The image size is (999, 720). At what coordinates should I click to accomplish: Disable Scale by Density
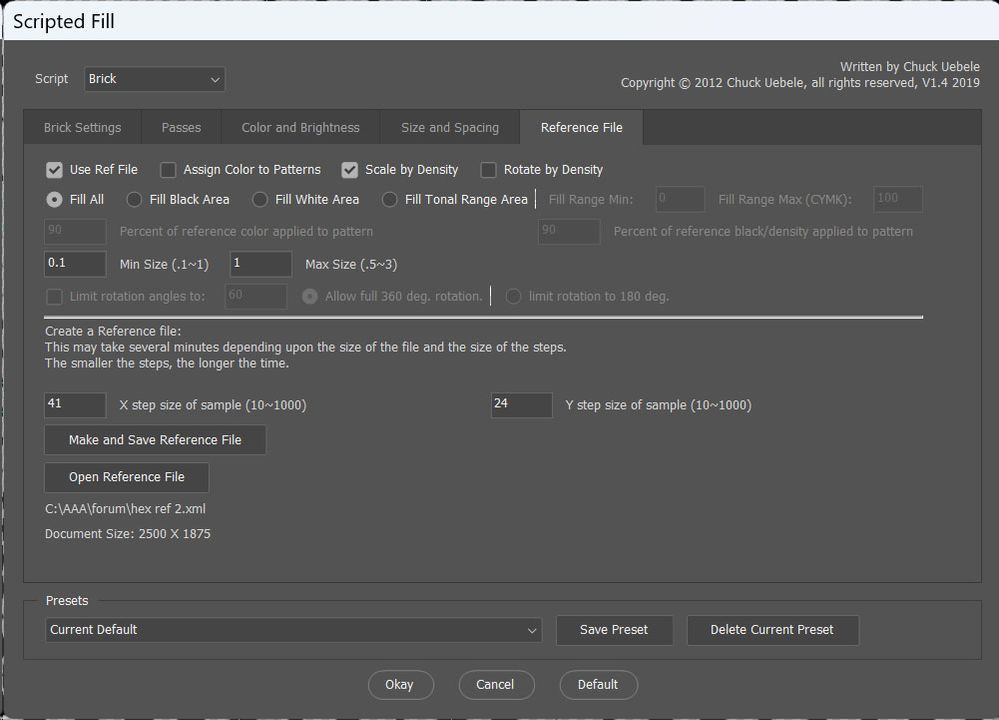coord(350,170)
